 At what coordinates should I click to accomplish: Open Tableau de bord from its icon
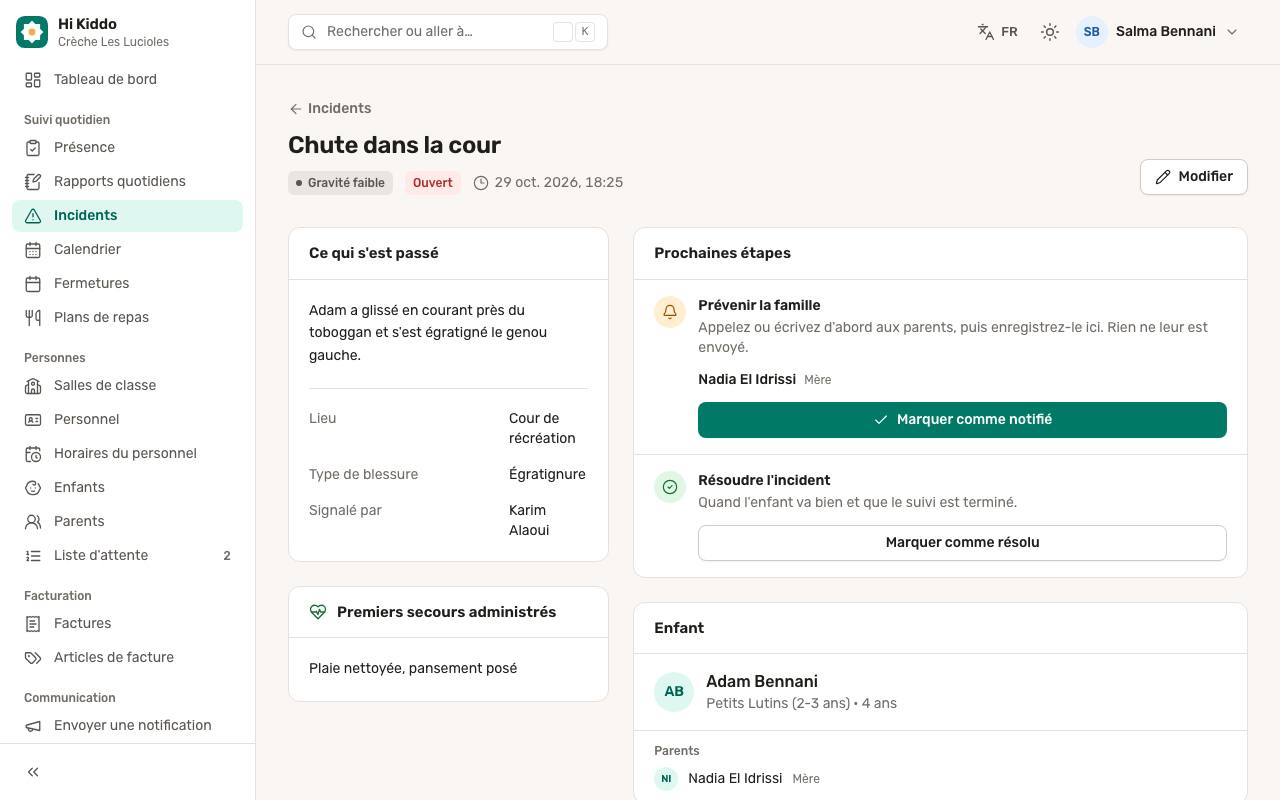pos(33,80)
